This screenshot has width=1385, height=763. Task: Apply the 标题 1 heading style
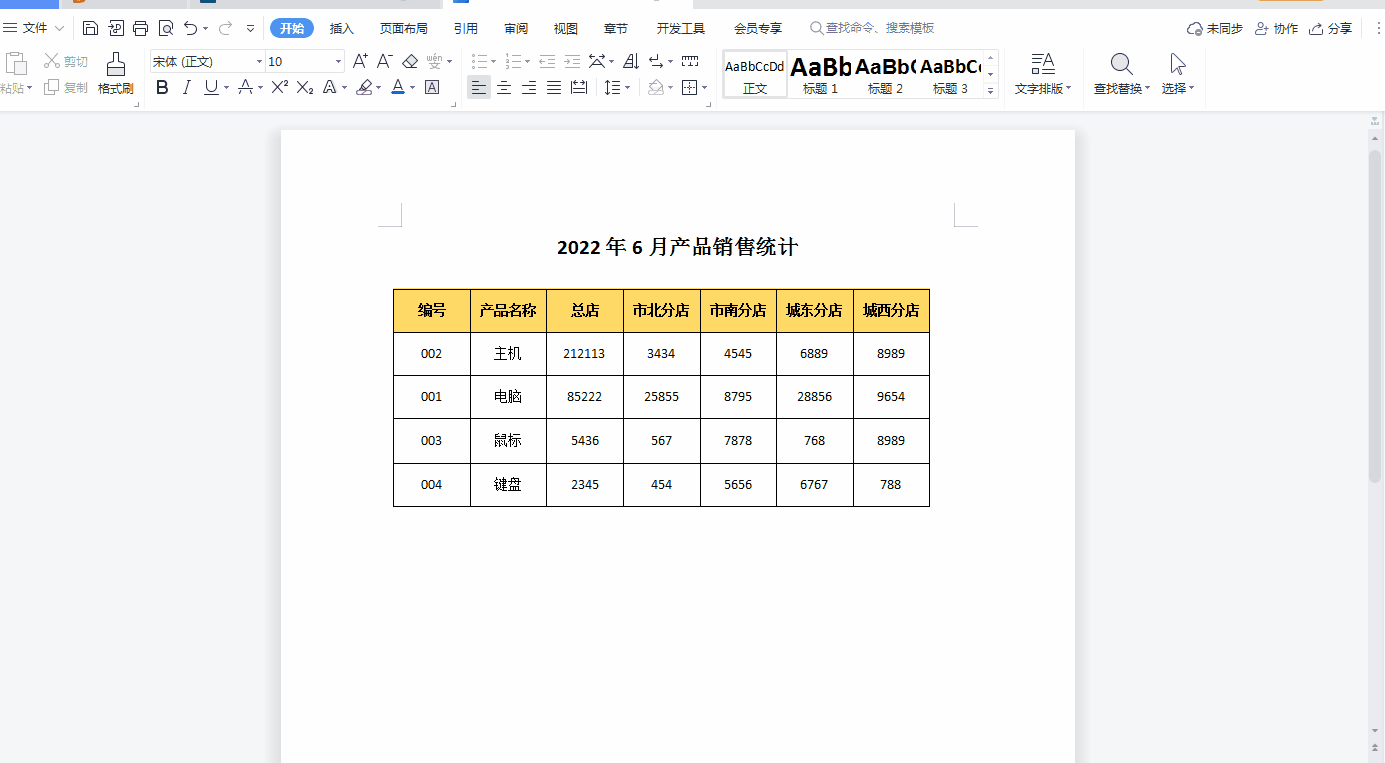pos(821,74)
